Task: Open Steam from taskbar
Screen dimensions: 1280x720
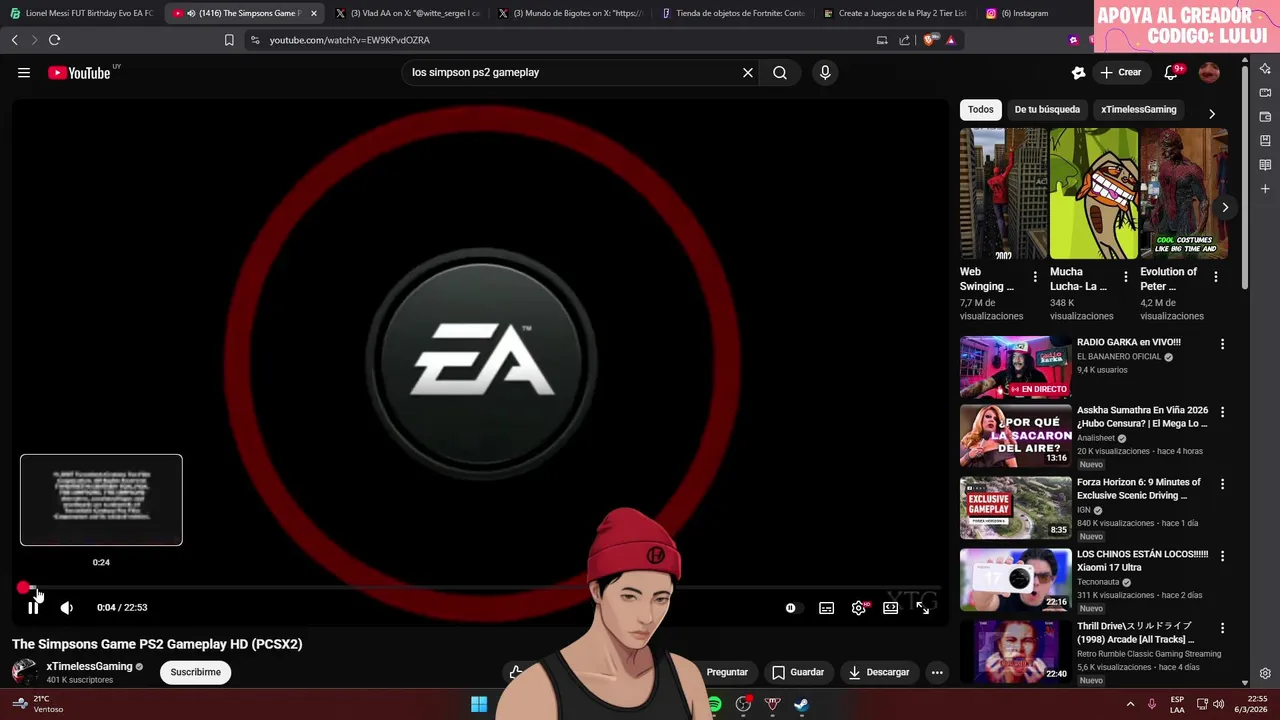Action: [801, 704]
